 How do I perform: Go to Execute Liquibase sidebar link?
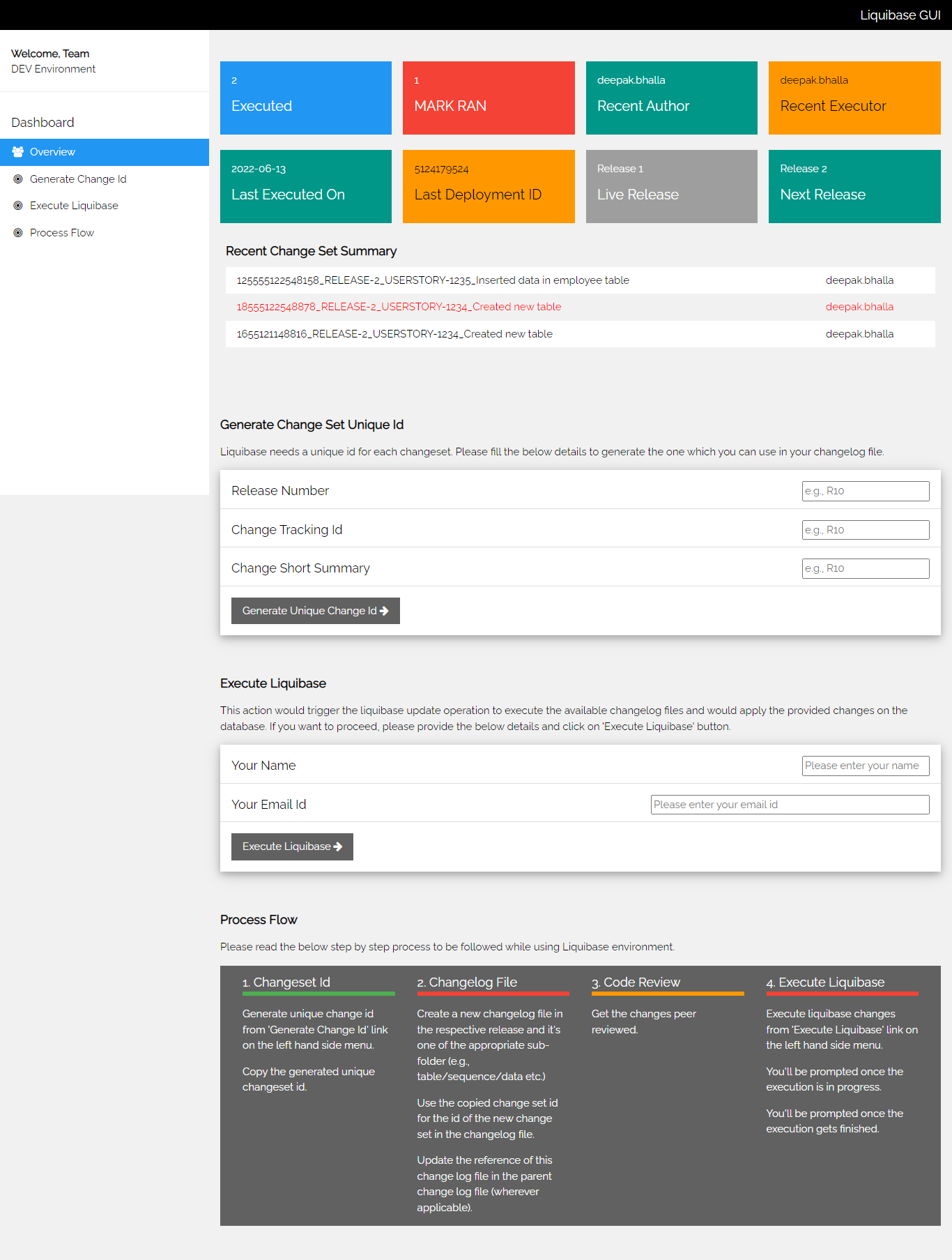pyautogui.click(x=105, y=206)
